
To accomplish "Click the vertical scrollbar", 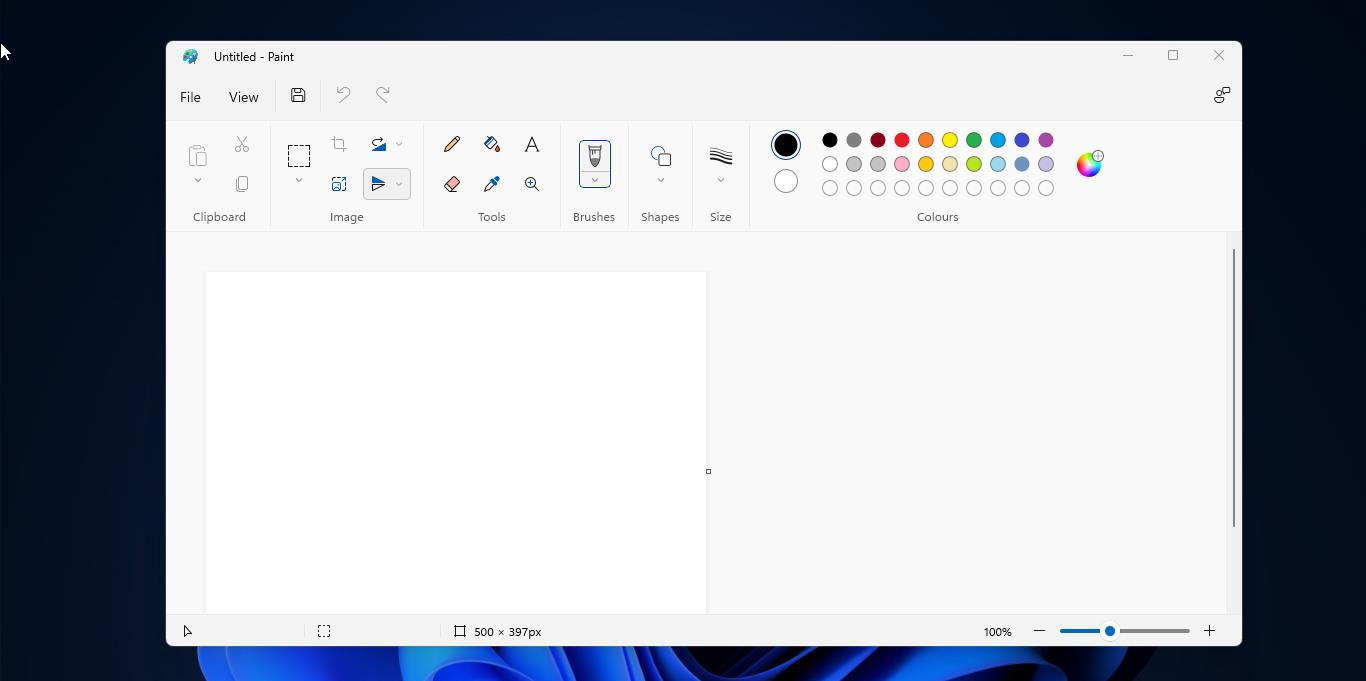I will (x=1234, y=388).
